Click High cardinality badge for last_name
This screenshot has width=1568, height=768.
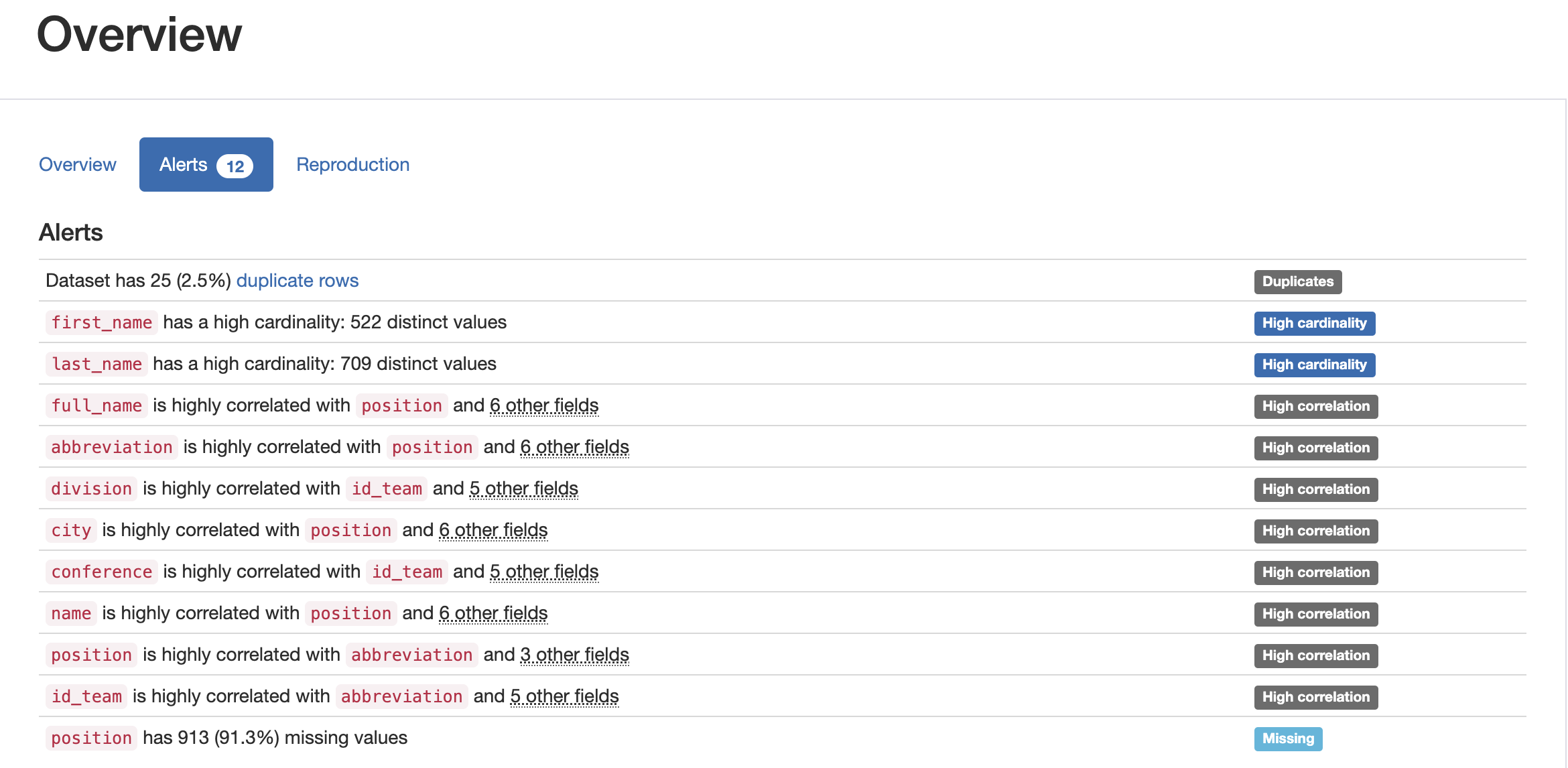pos(1314,365)
